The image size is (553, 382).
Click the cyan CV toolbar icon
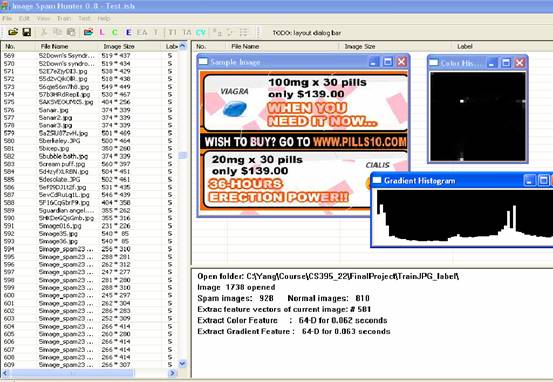tap(201, 32)
